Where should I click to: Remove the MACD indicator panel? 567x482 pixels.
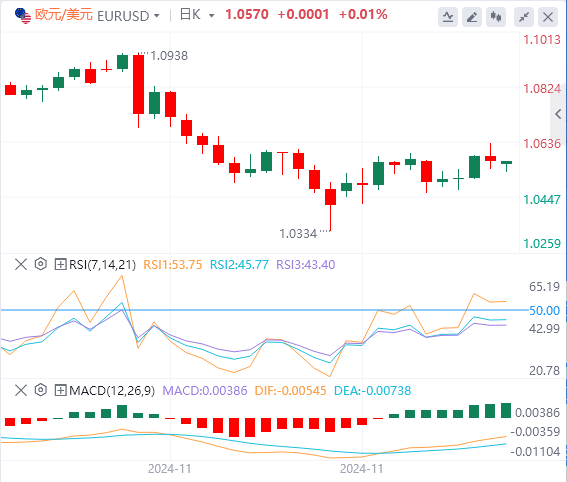[21, 391]
